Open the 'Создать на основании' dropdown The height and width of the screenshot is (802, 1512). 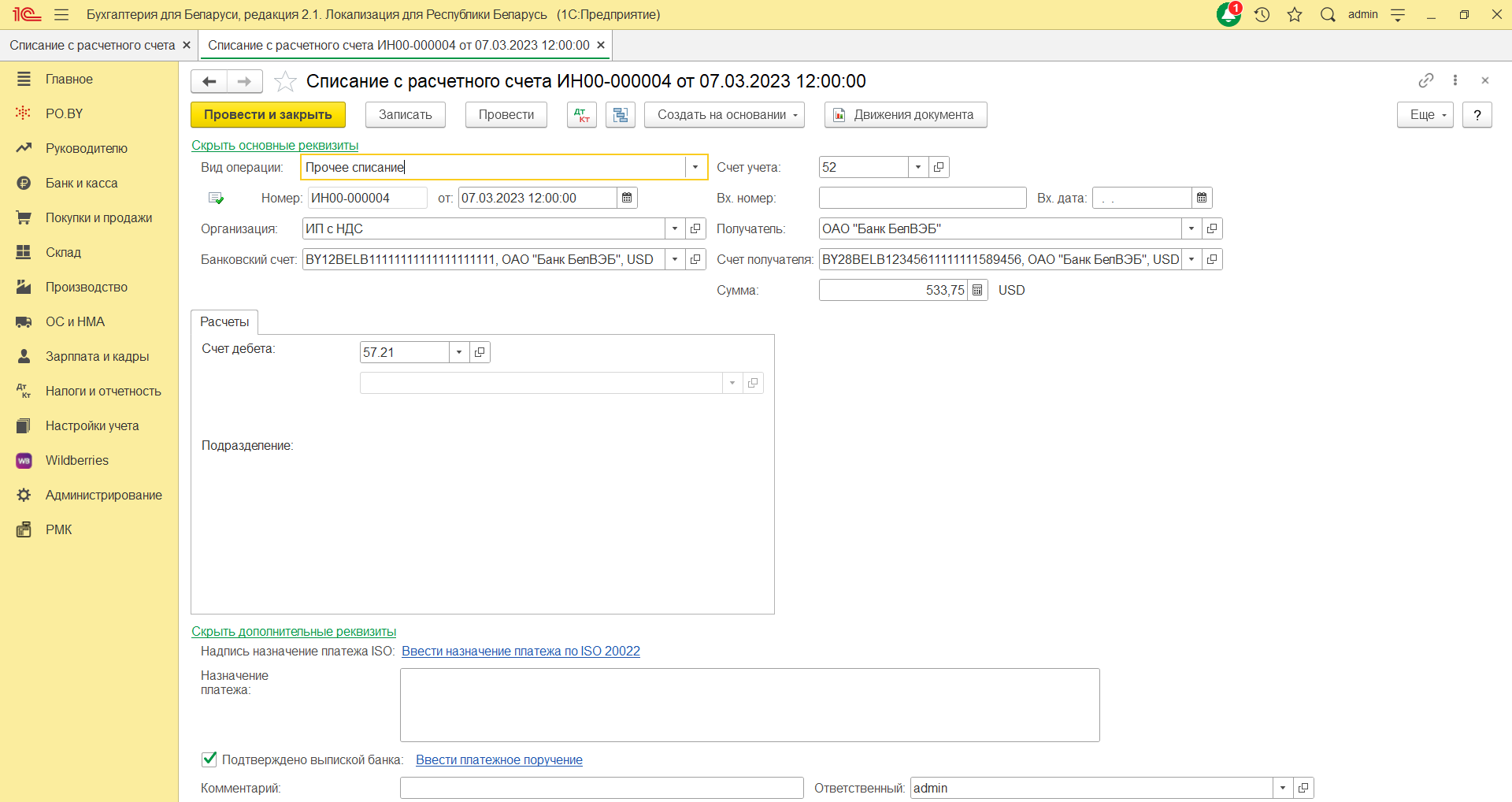tap(724, 115)
